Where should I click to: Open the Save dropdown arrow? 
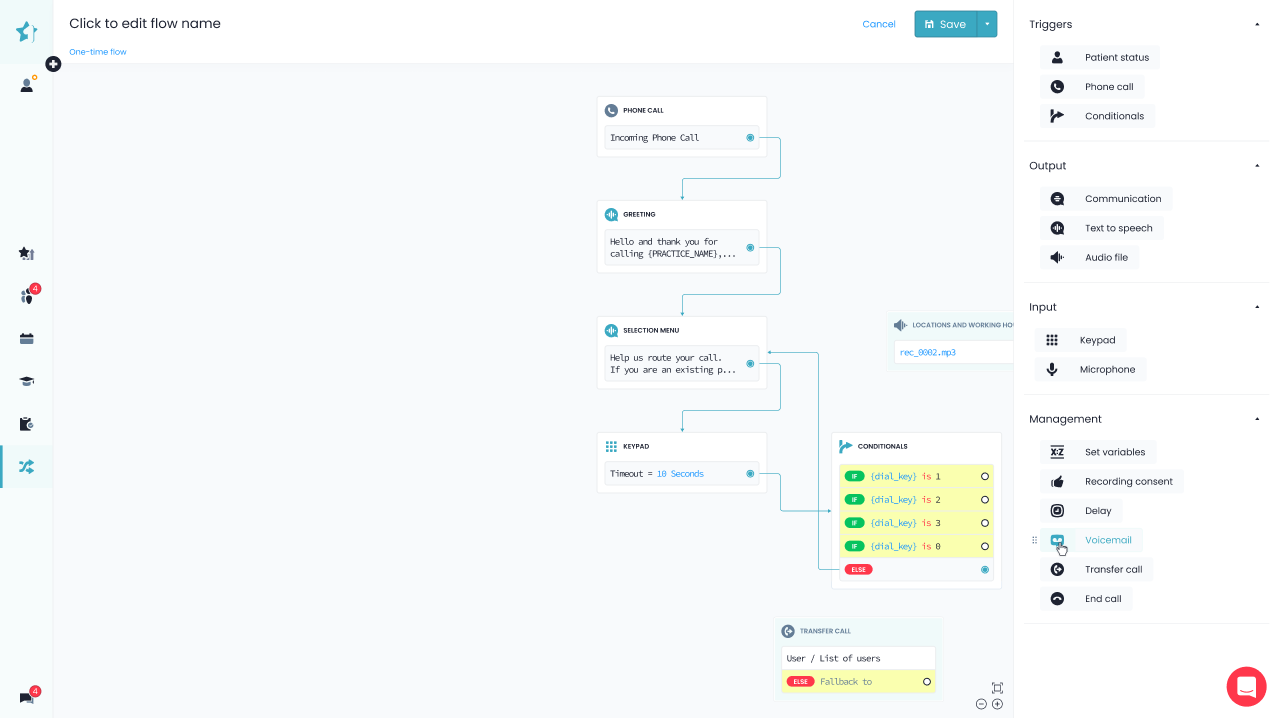(x=987, y=24)
